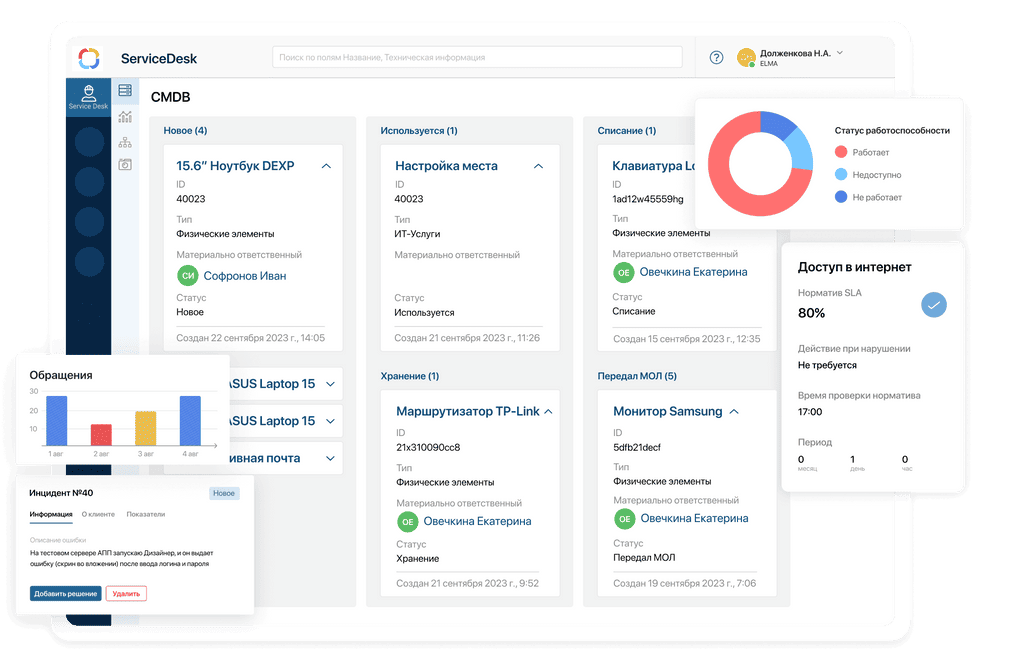The height and width of the screenshot is (656, 1020).
Task: Switch to the О клиенте tab
Action: 98,515
